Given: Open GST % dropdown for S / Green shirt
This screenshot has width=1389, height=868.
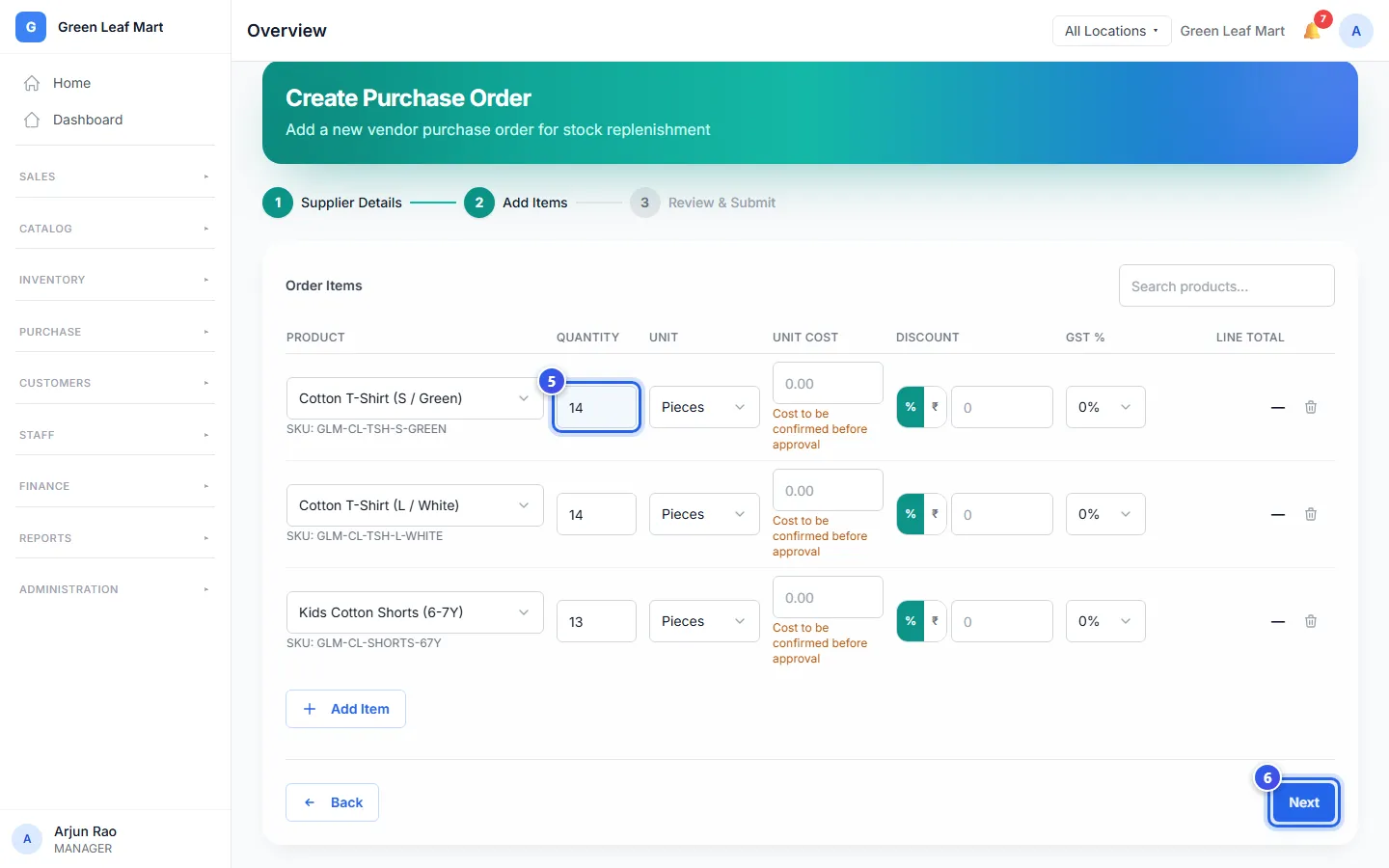Looking at the screenshot, I should coord(1105,407).
